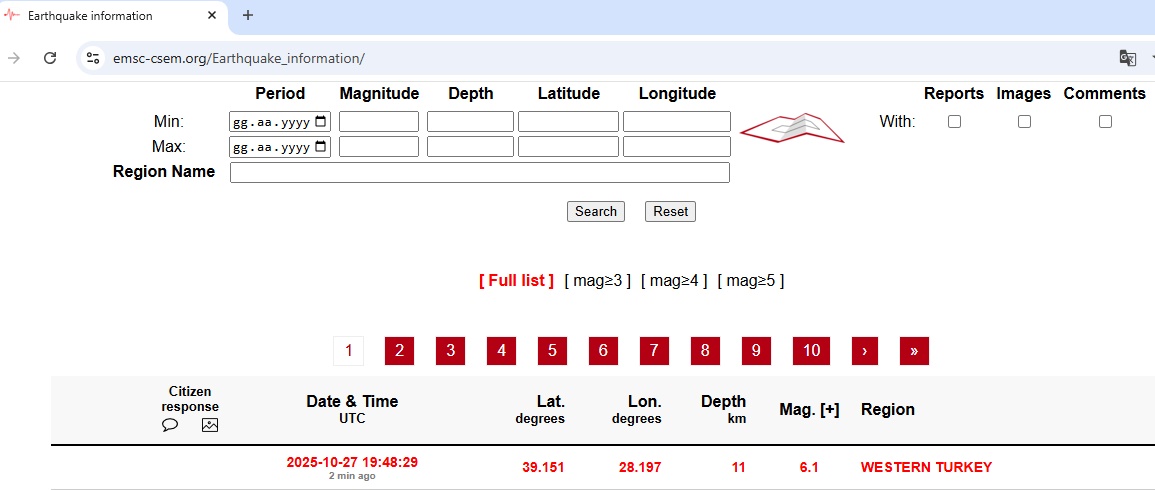Screen dimensions: 1155x490
Task: Enable the With Comments checkbox
Action: tap(1105, 122)
